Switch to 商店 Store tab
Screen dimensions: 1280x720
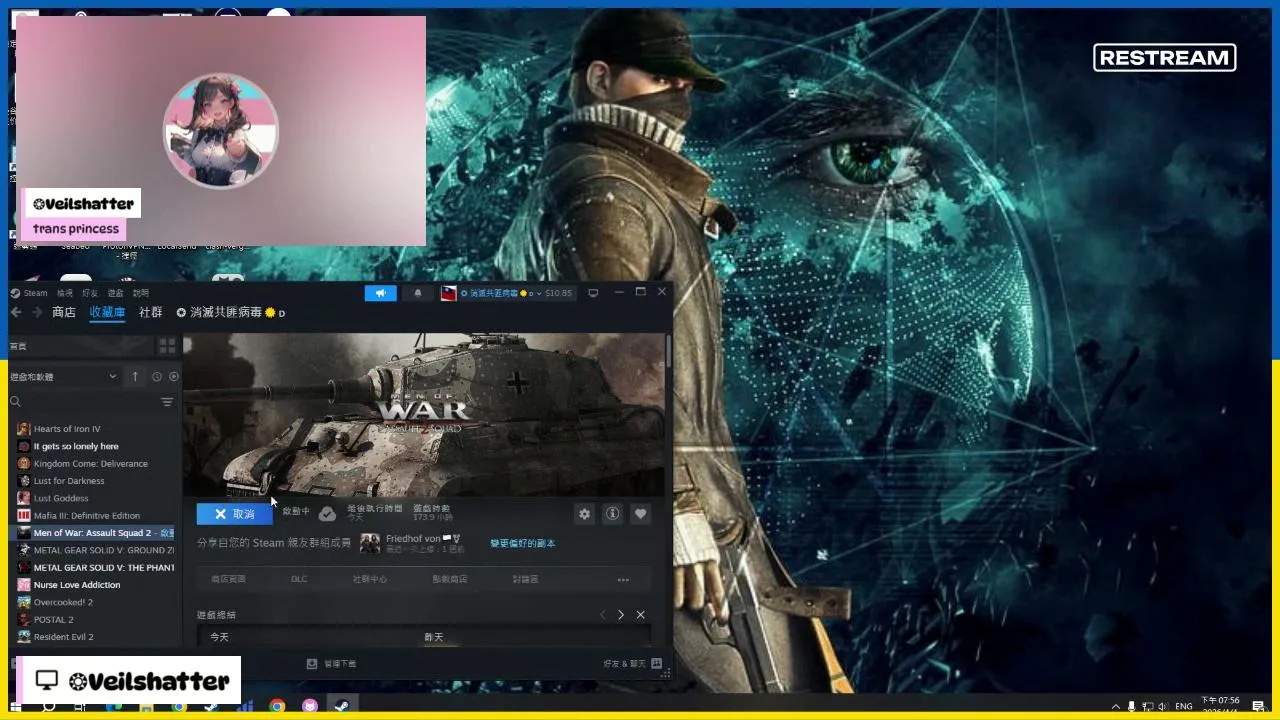pos(64,312)
